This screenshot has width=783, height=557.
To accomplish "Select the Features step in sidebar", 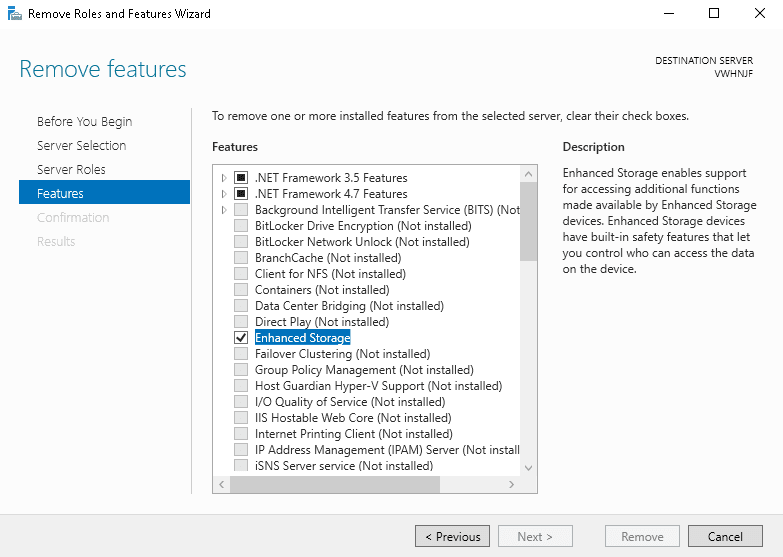I will pos(104,193).
